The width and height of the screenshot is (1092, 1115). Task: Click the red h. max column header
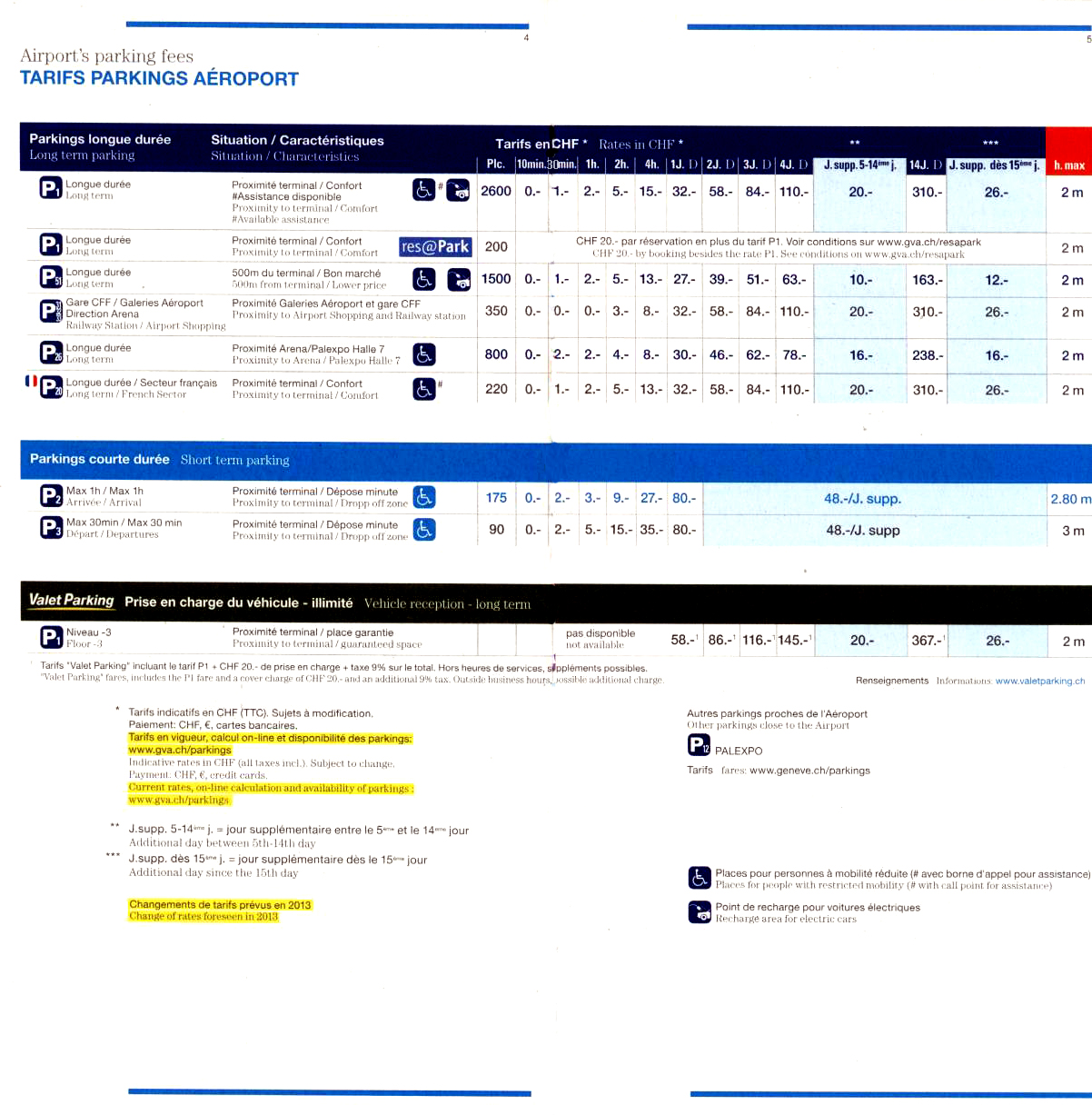pos(1069,165)
